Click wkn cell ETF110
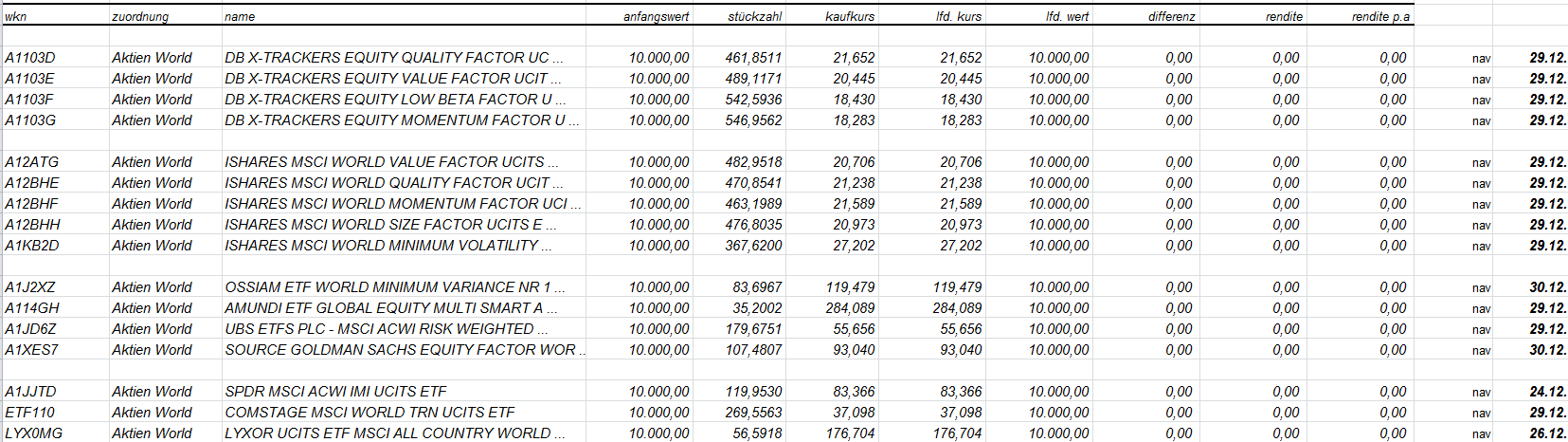This screenshot has height=442, width=1568. pyautogui.click(x=30, y=413)
